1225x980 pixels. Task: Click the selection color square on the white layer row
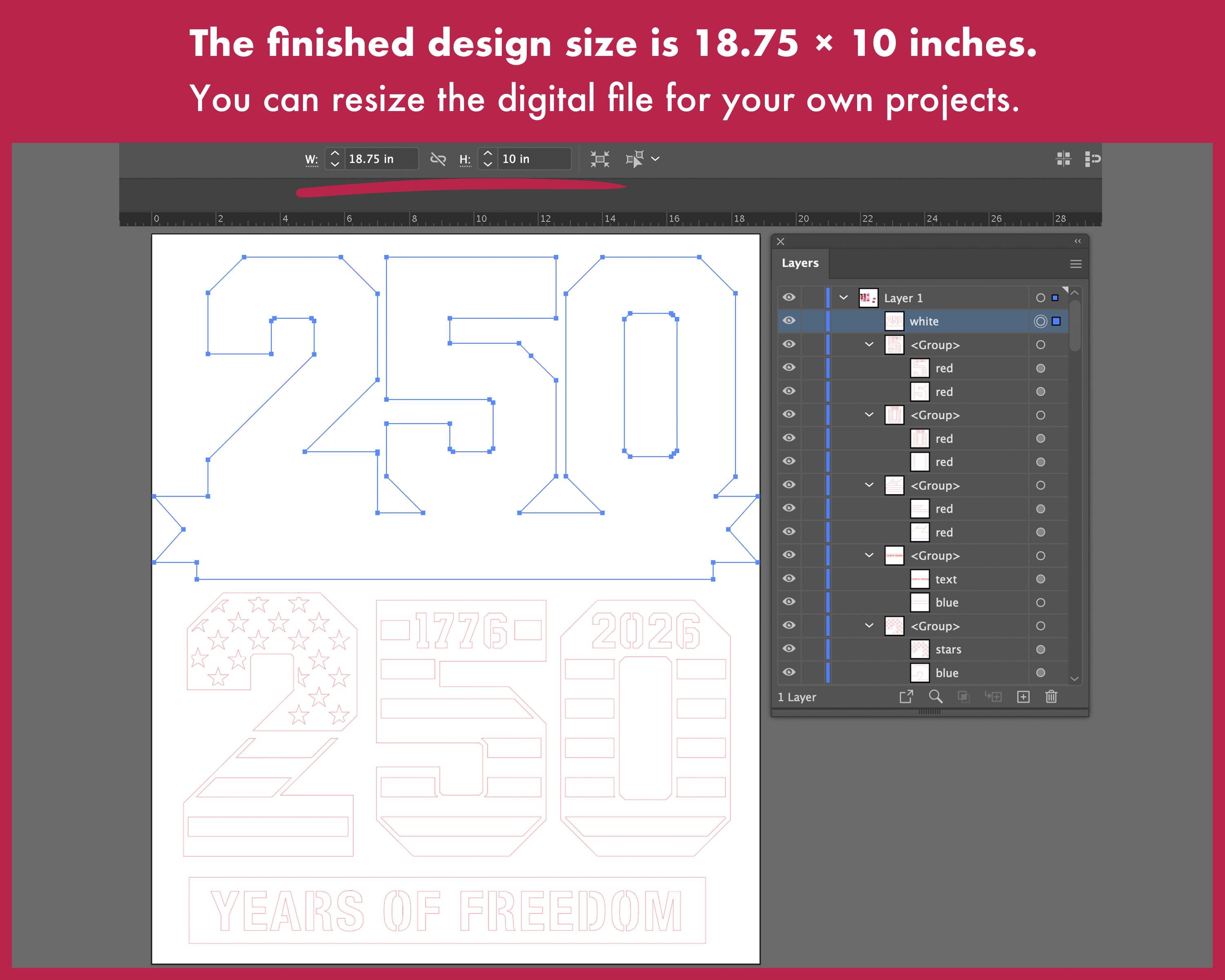pyautogui.click(x=1056, y=321)
